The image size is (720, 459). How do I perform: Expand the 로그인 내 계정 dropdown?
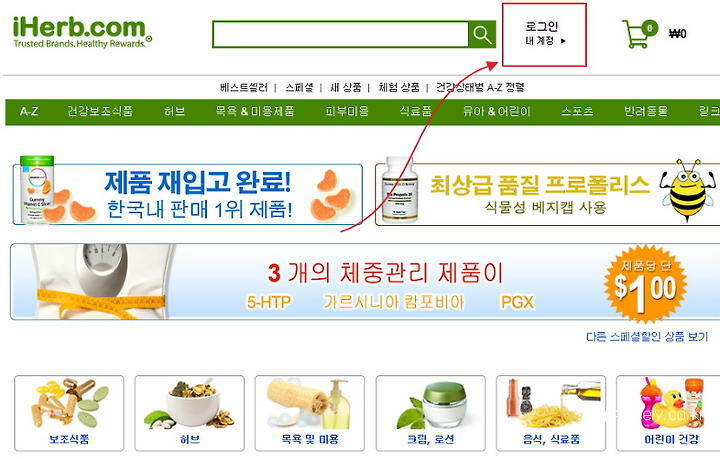point(544,34)
